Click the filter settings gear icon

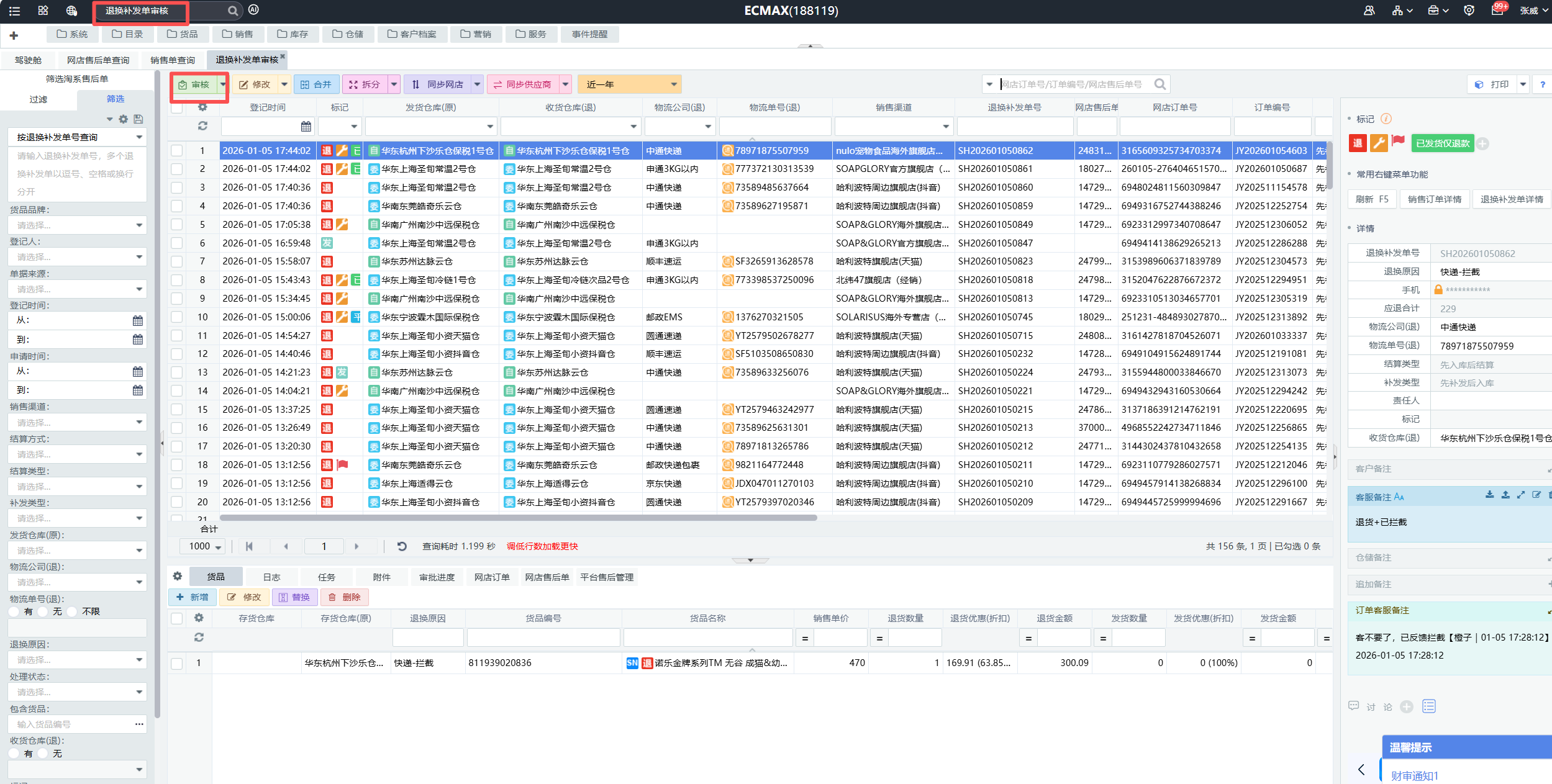pos(124,119)
